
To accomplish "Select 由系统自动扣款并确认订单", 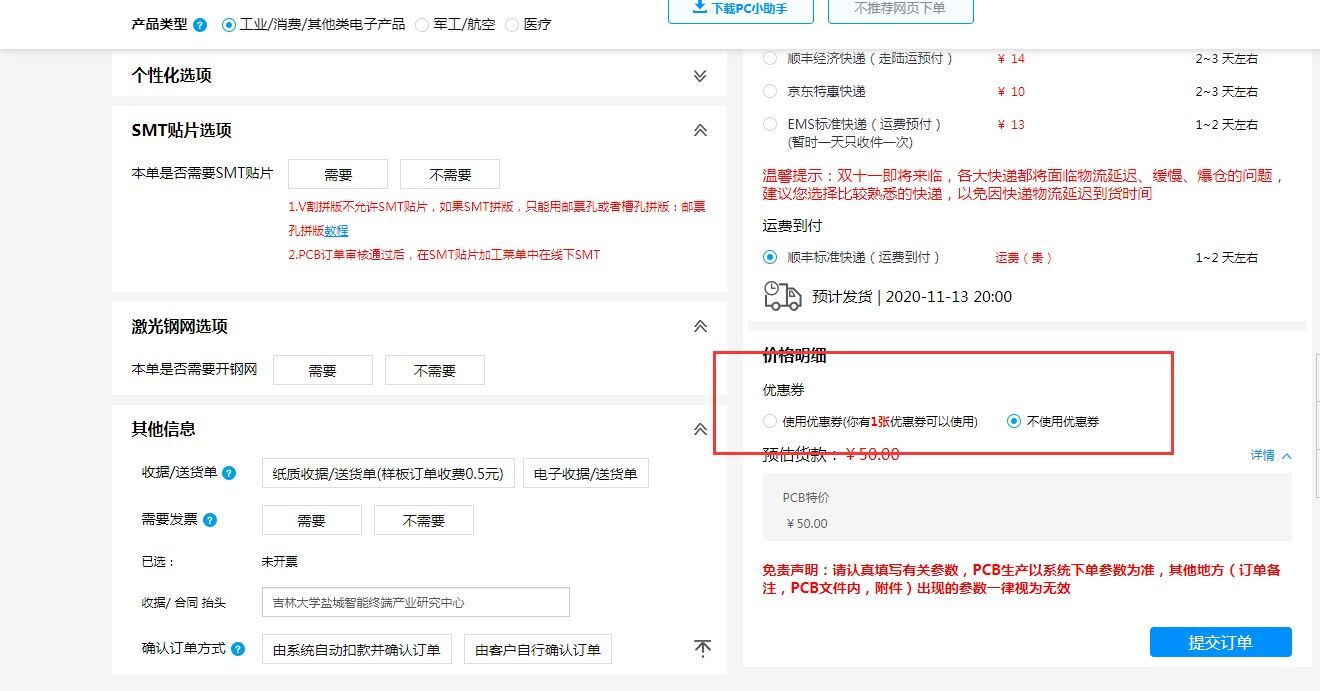I will pyautogui.click(x=357, y=649).
